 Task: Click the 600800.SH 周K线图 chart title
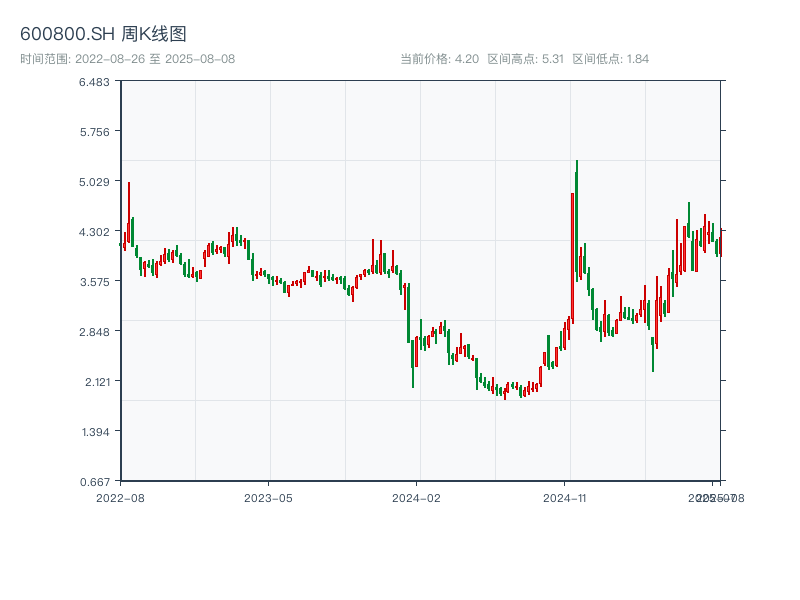click(103, 35)
